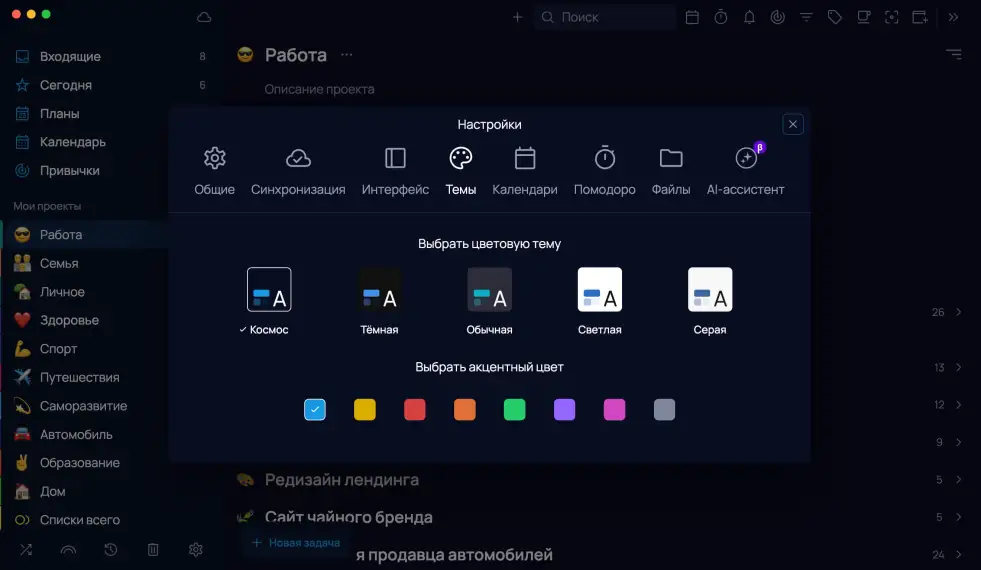This screenshot has height=570, width=981.
Task: Expand the toolbar overflow double chevron
Action: (x=953, y=17)
